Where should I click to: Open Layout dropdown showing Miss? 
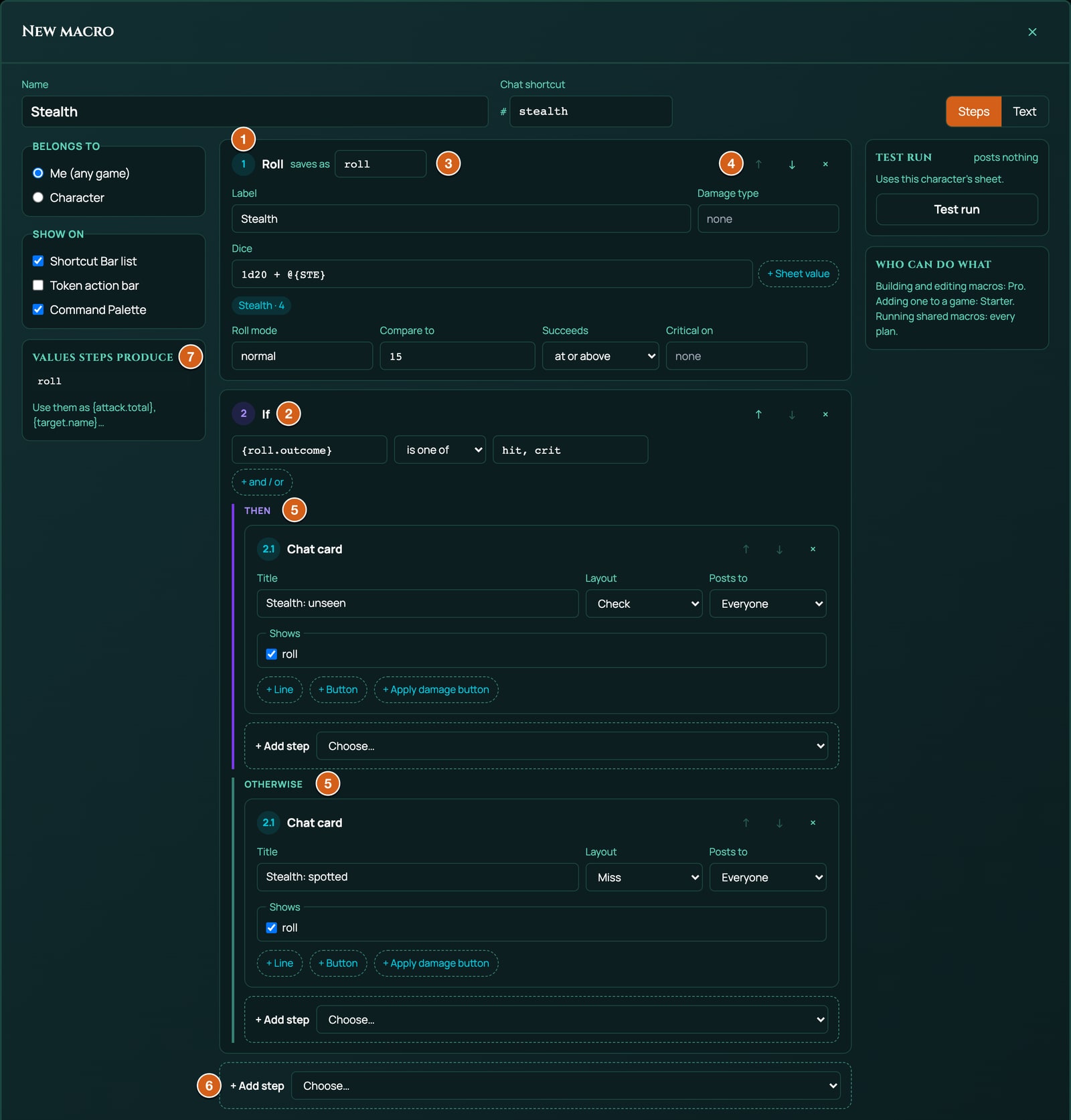click(x=644, y=878)
